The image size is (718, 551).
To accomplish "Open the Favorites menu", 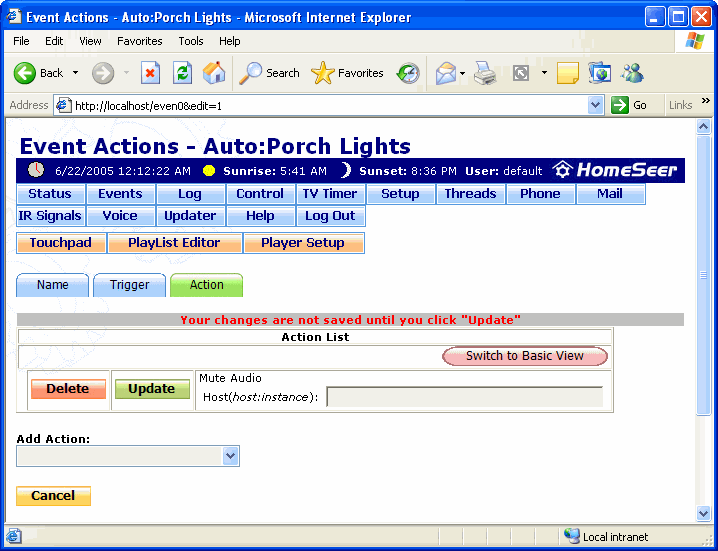I will tap(140, 41).
